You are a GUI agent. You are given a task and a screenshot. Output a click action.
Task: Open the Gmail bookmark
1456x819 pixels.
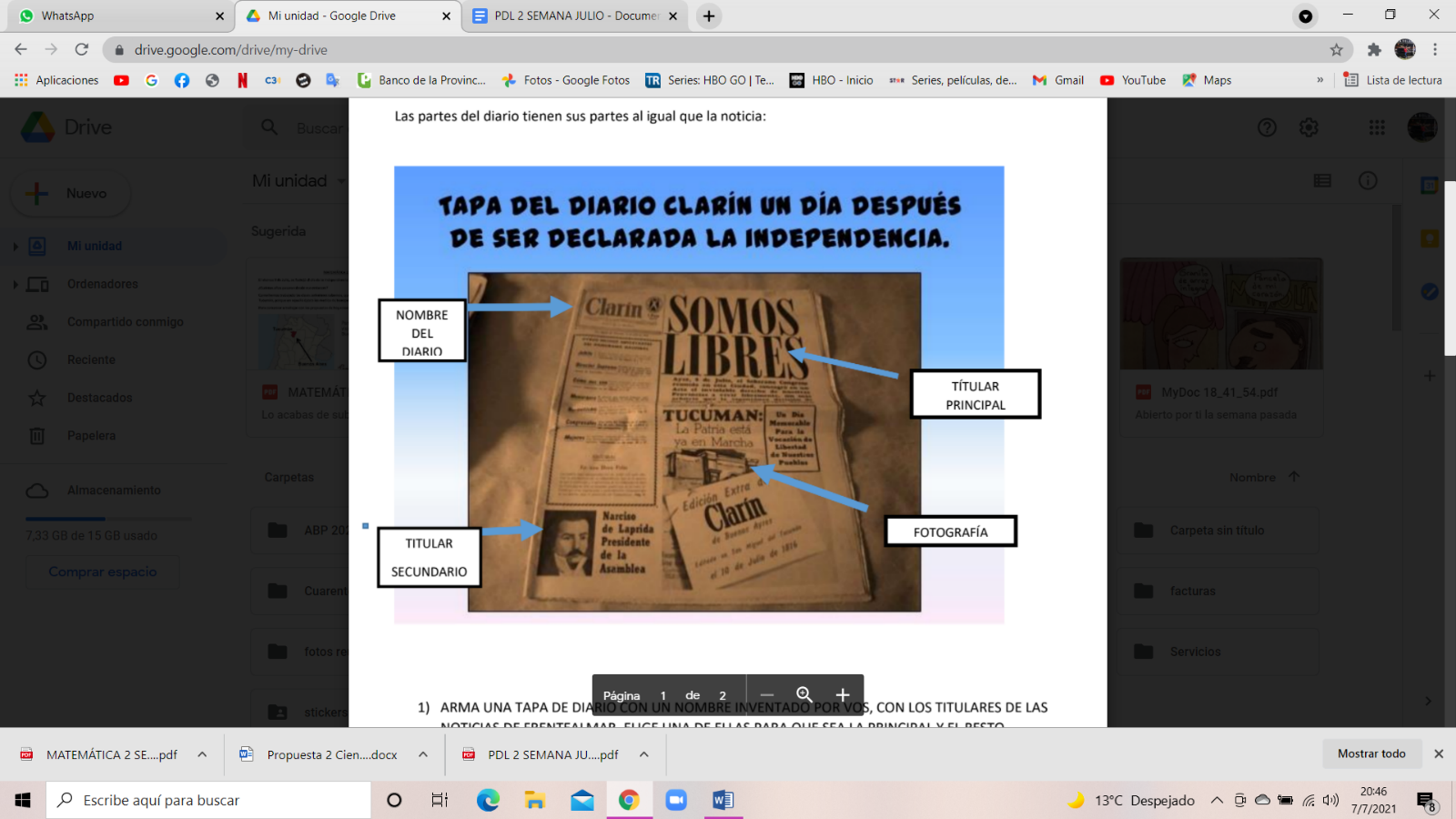click(x=1057, y=80)
